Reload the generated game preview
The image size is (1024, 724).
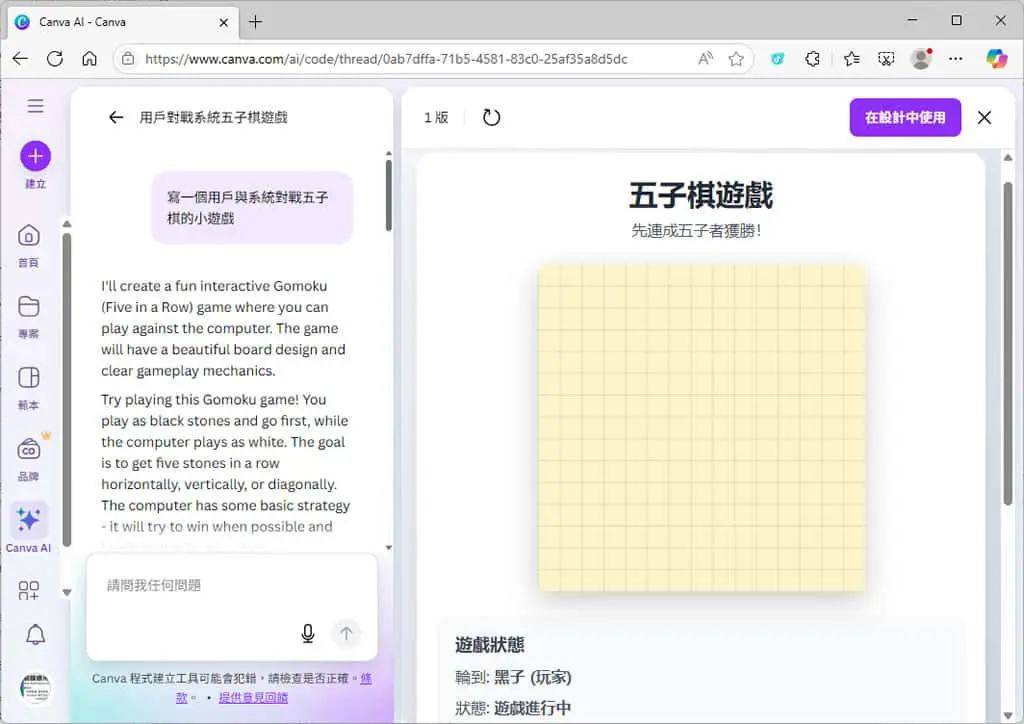(491, 118)
